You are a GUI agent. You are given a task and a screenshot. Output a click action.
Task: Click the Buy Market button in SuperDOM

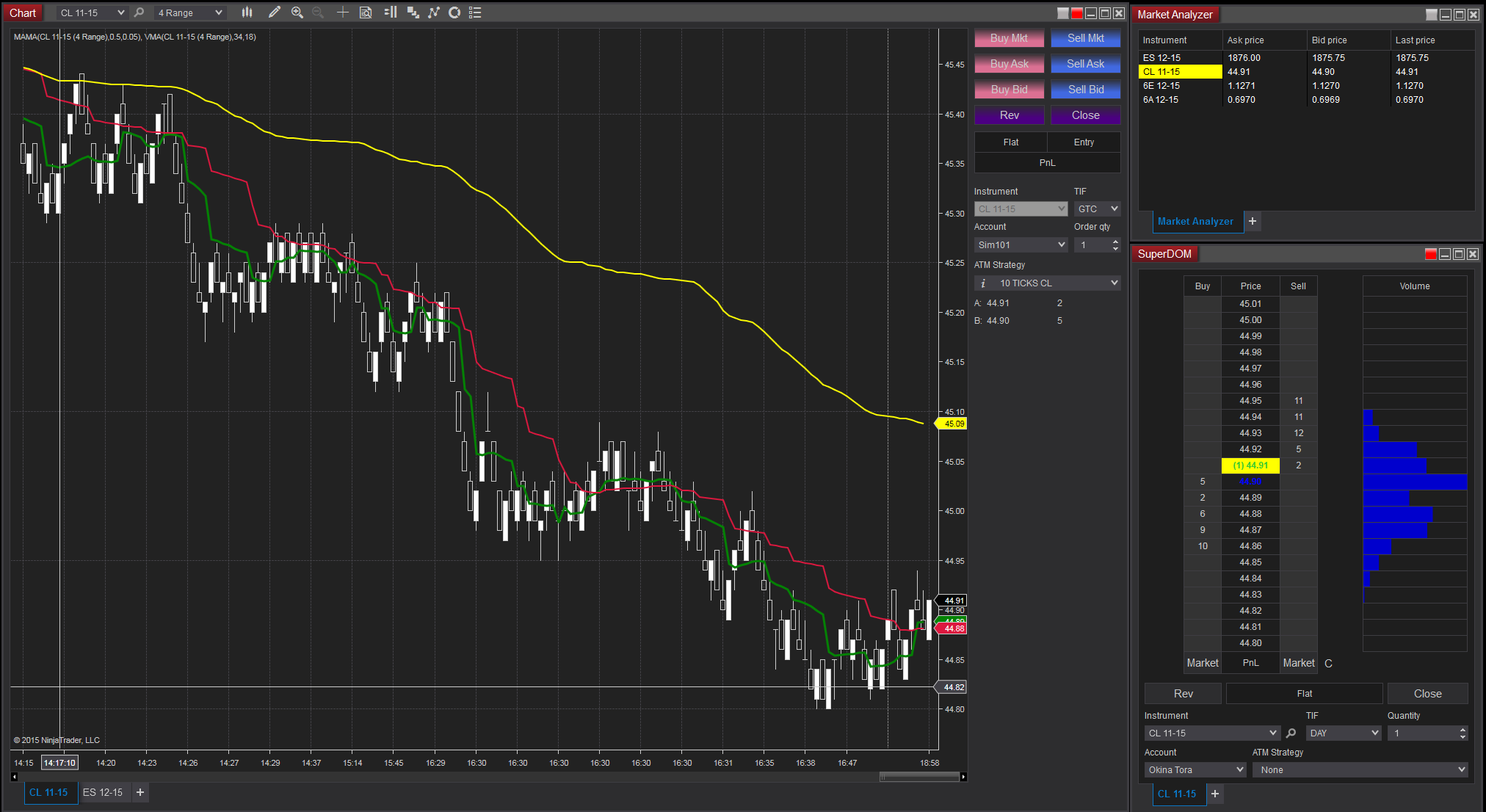tap(1203, 663)
